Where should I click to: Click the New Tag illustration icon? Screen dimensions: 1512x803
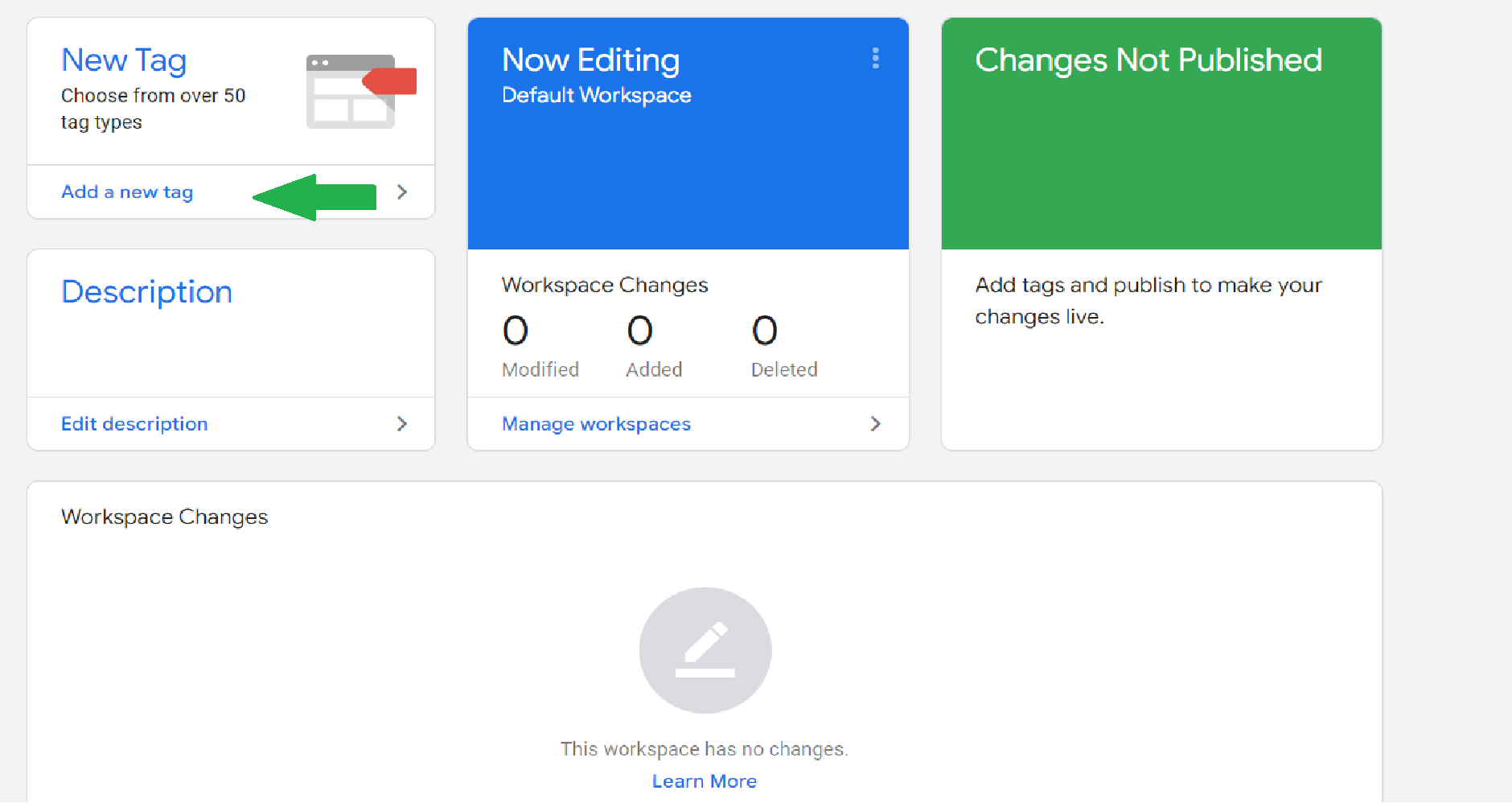click(361, 92)
